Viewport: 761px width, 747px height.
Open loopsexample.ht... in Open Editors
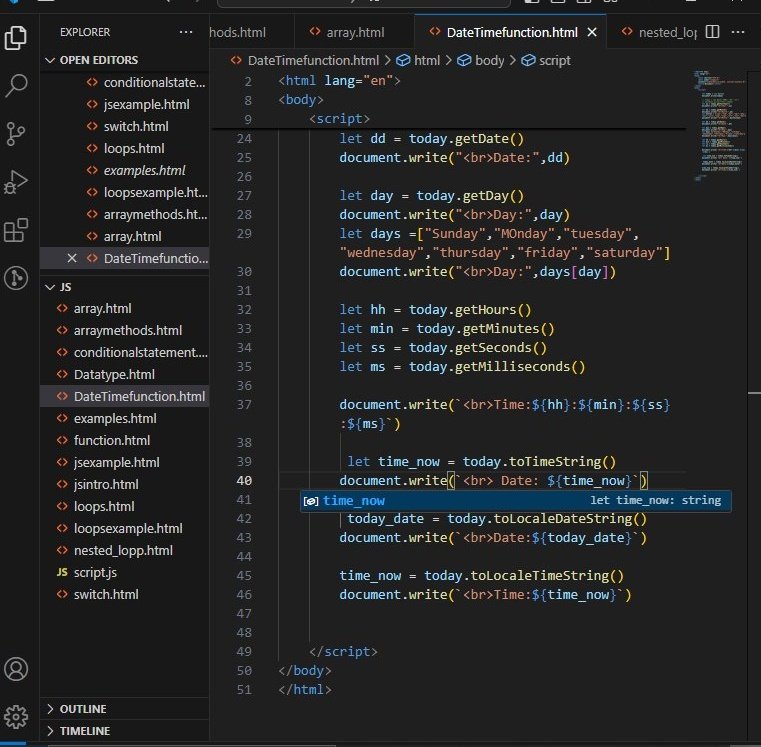tap(124, 192)
